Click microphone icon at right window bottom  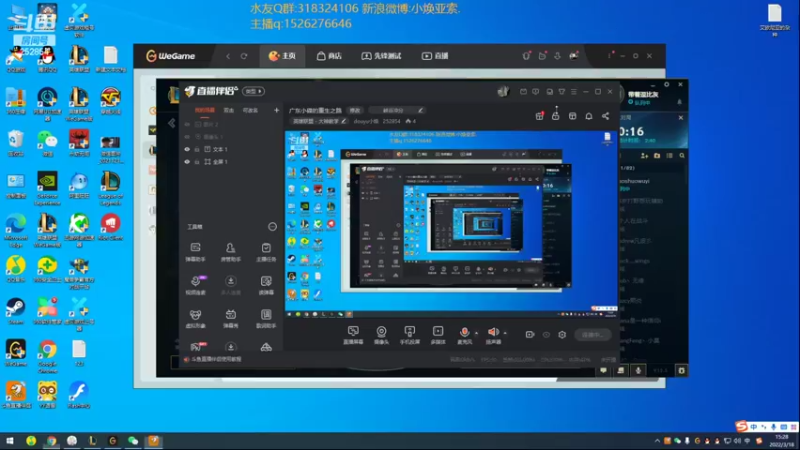pos(638,370)
